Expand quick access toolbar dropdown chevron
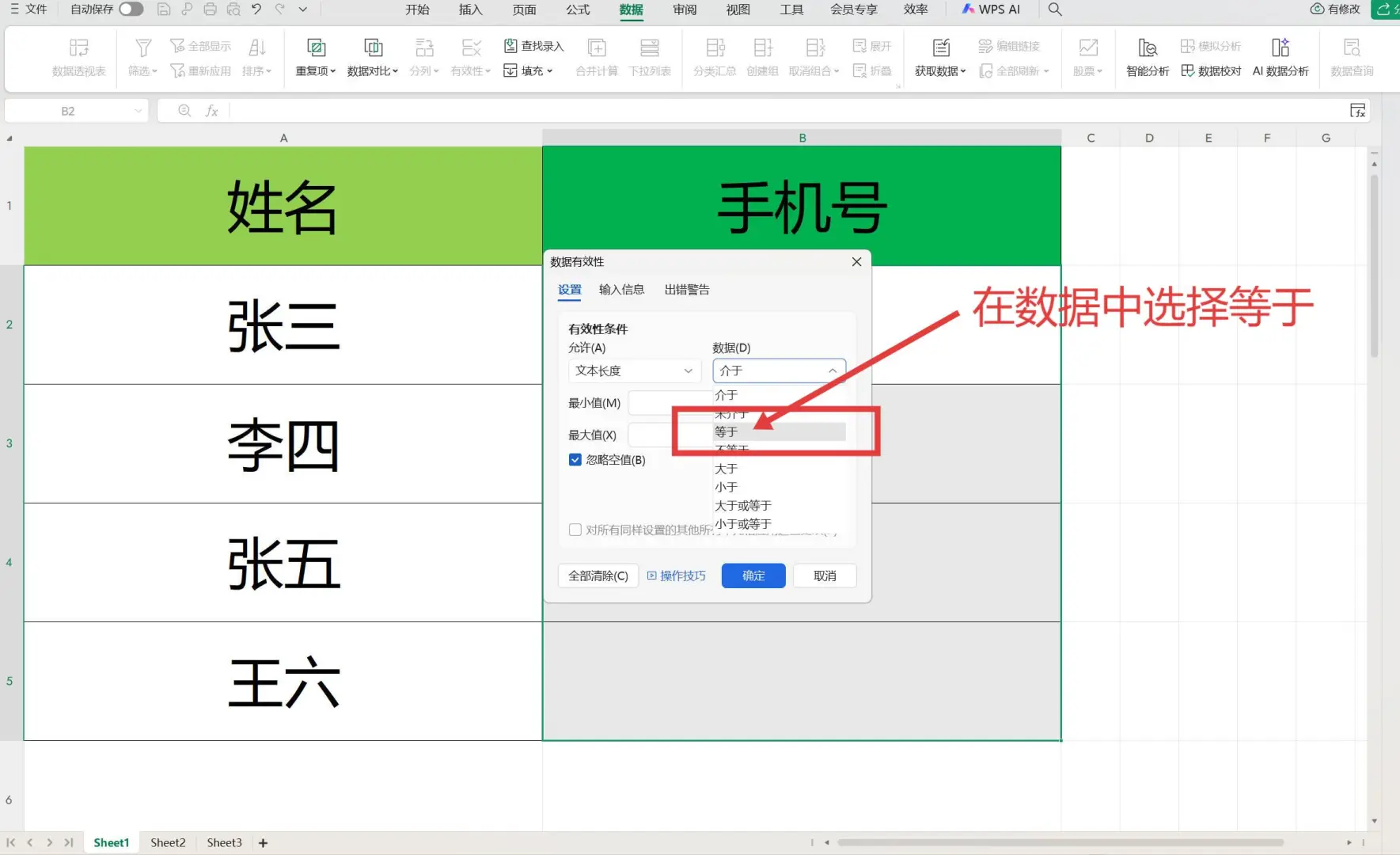Image resolution: width=1400 pixels, height=855 pixels. [303, 9]
